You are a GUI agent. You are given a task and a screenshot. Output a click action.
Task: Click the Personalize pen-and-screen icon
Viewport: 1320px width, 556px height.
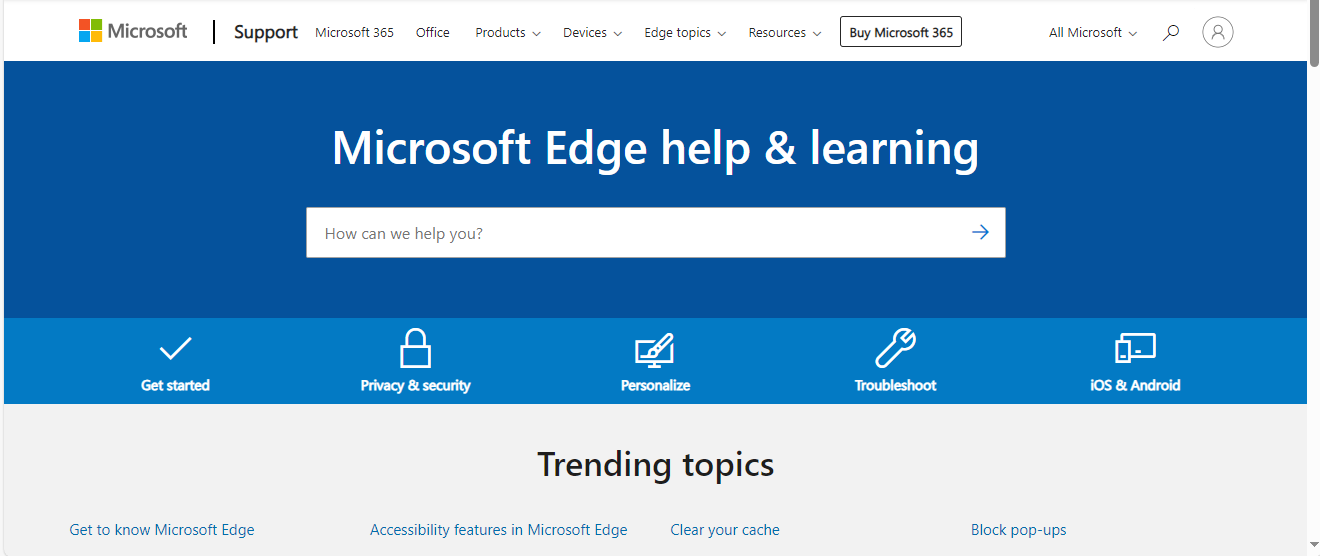(x=655, y=349)
